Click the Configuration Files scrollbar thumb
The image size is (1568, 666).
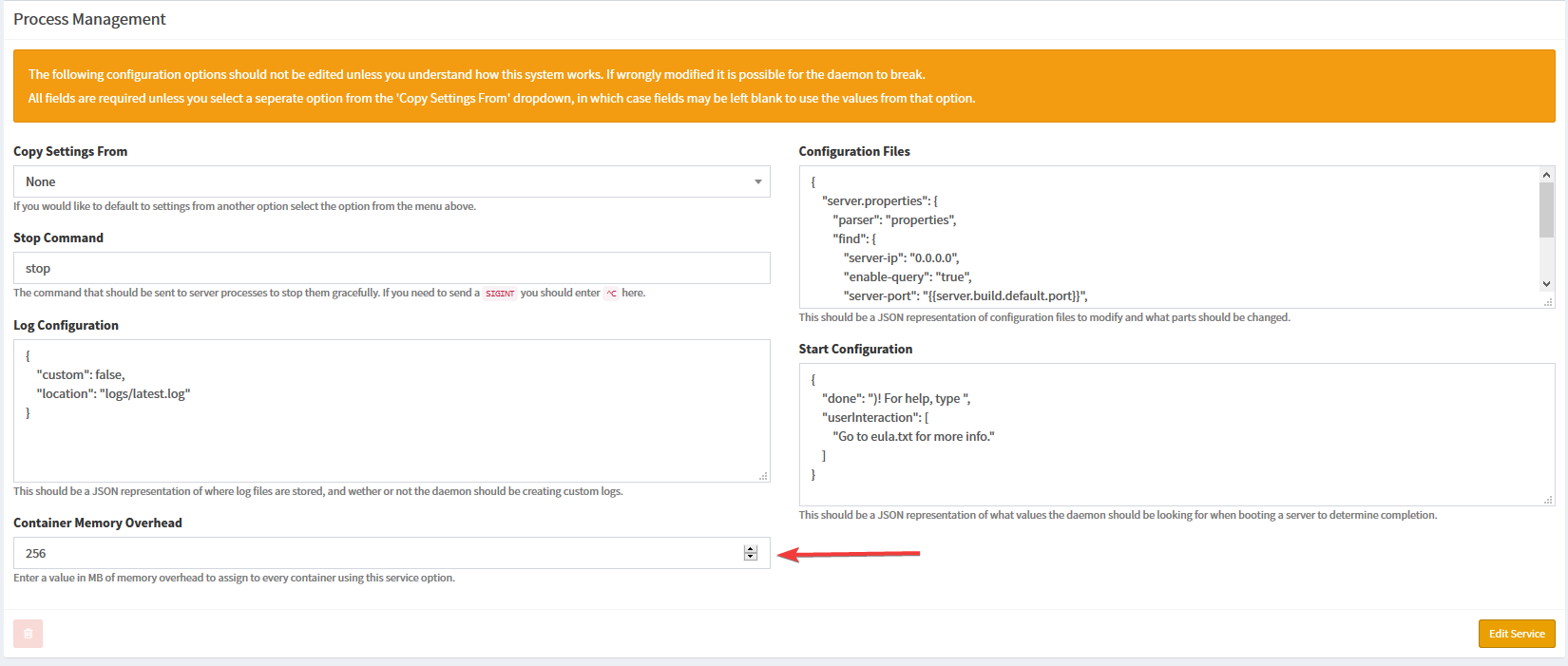1546,210
